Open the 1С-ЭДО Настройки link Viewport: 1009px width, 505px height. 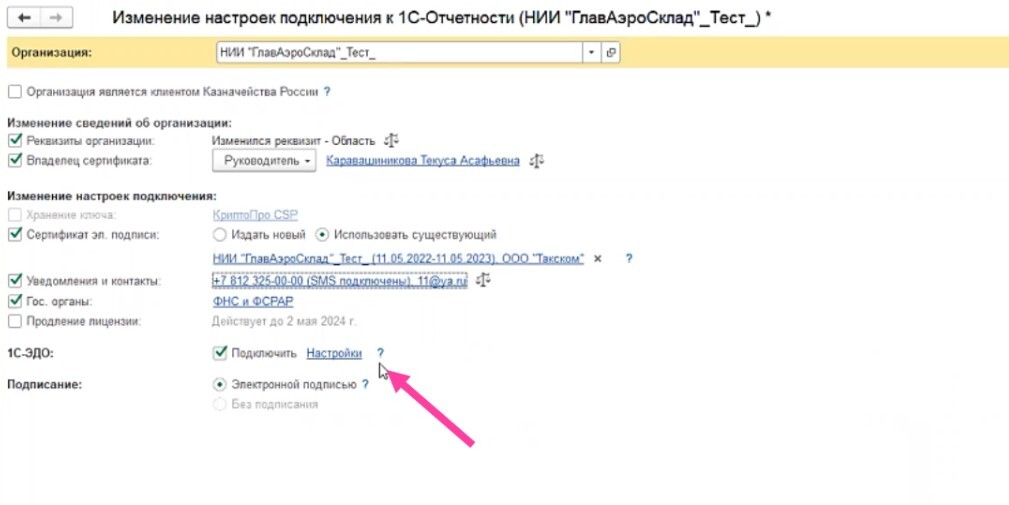pyautogui.click(x=334, y=353)
